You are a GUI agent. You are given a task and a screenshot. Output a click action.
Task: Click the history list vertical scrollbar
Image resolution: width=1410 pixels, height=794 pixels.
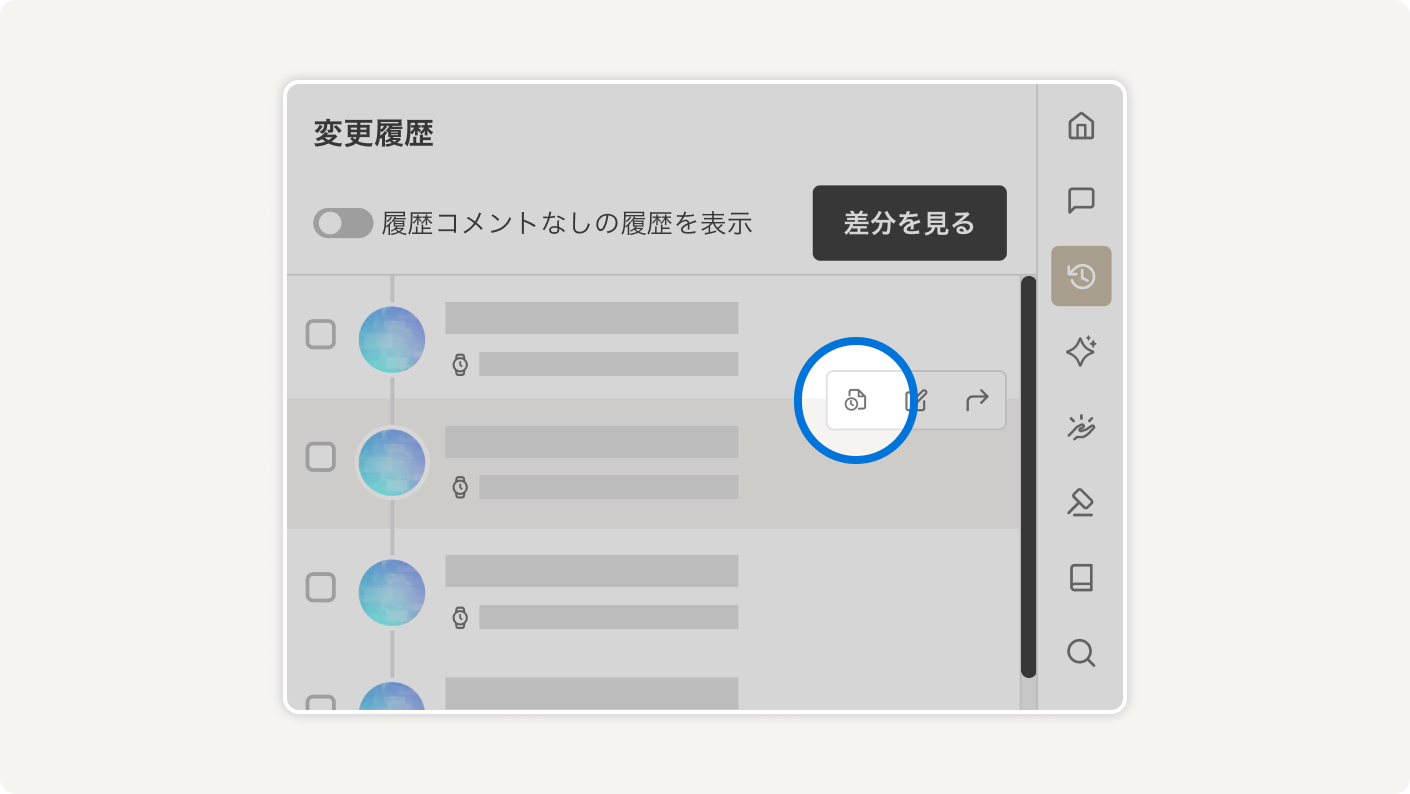1028,477
